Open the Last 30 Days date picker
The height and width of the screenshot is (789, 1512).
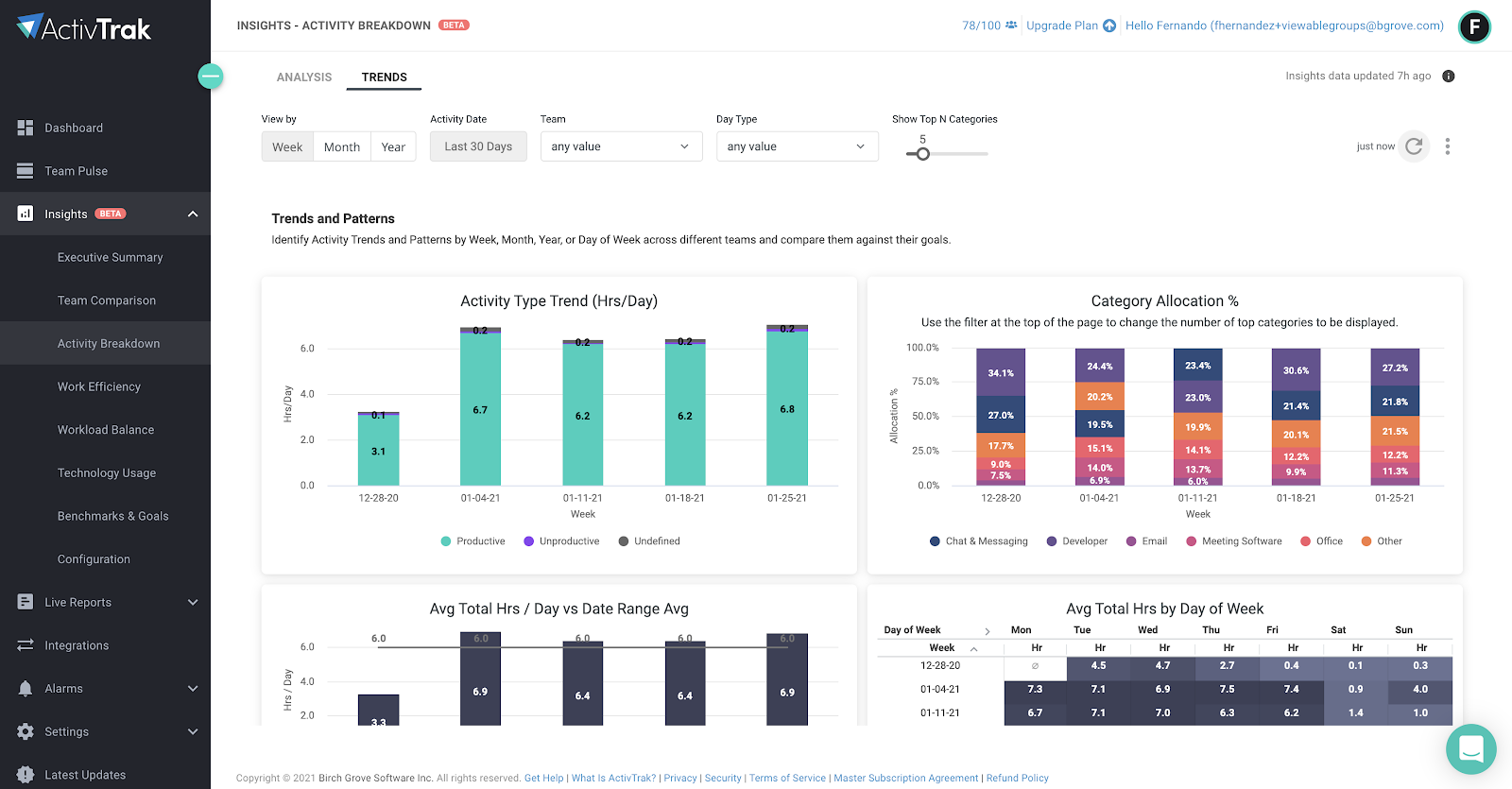(478, 146)
